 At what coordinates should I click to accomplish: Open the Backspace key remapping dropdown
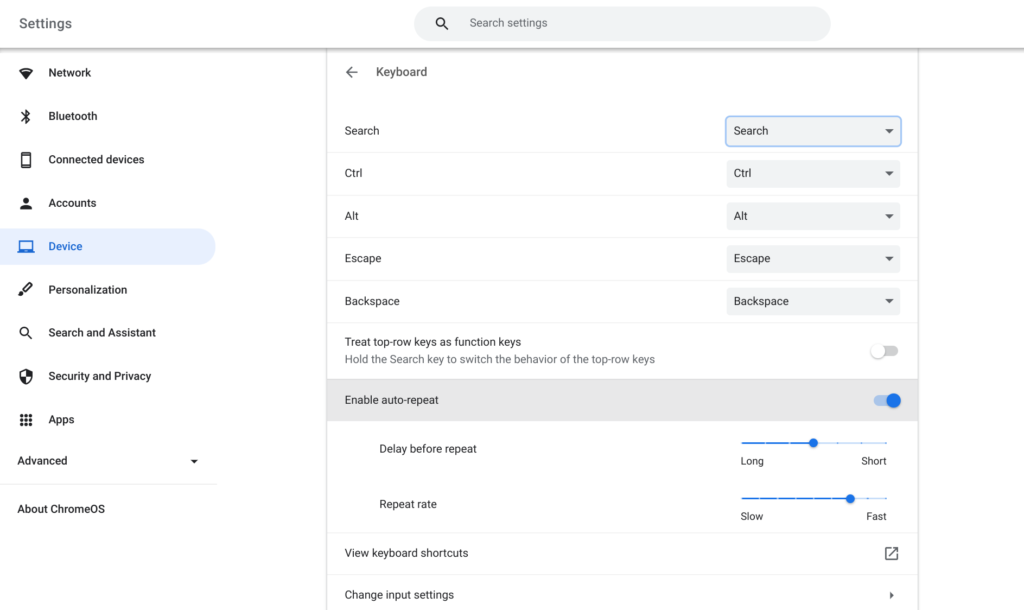[812, 301]
